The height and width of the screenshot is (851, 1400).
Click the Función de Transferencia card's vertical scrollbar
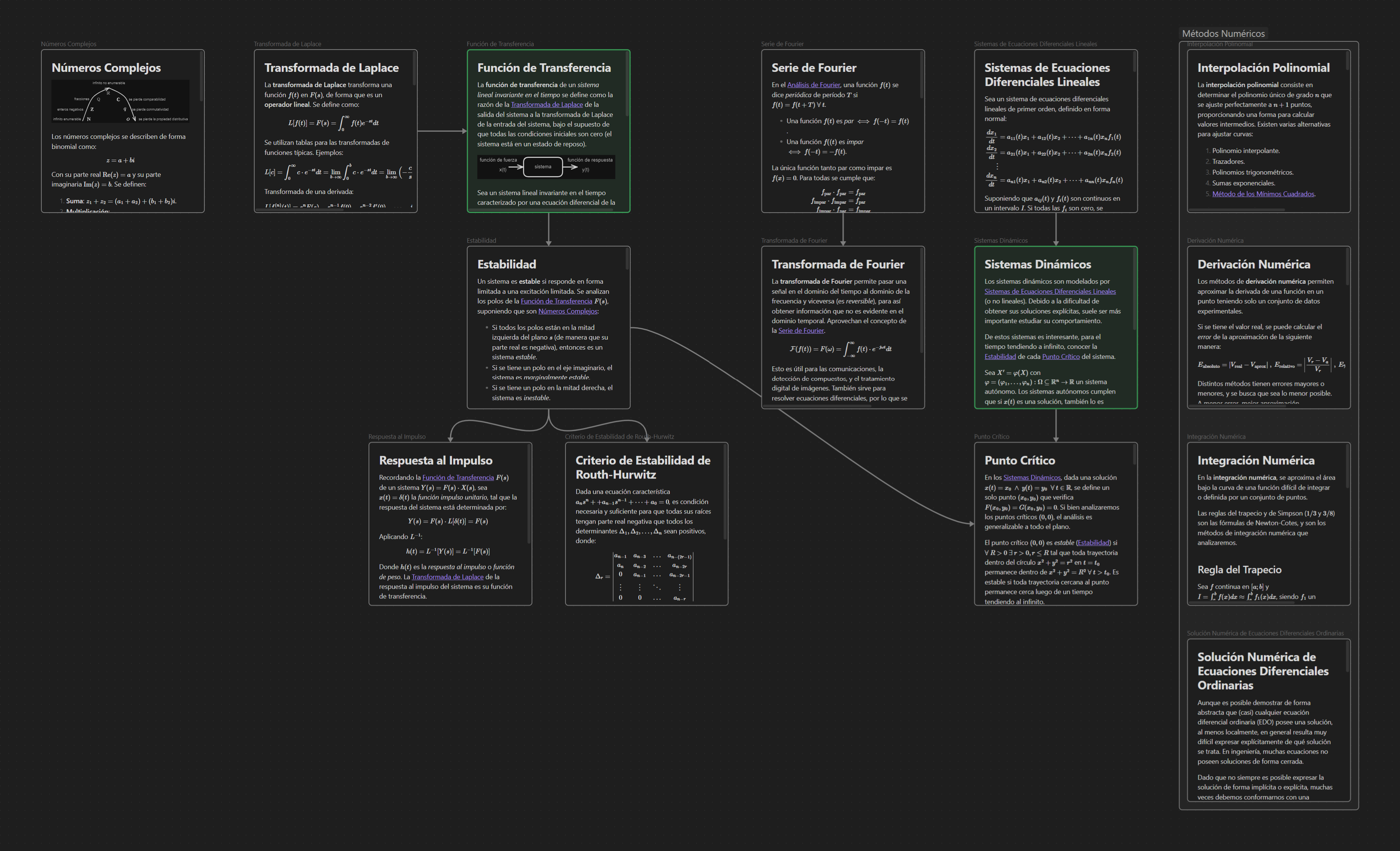627,84
